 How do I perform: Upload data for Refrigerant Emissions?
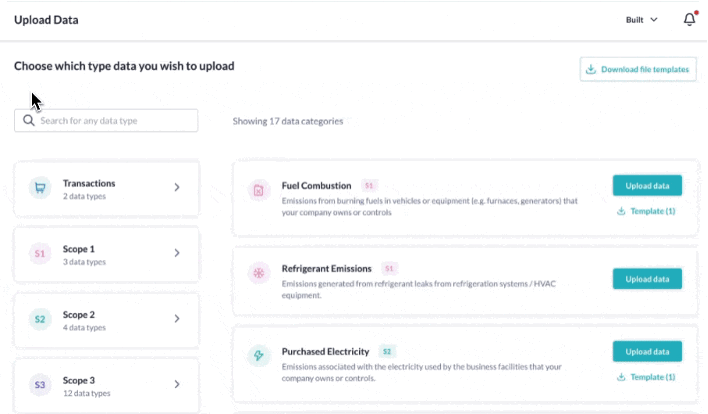click(647, 279)
